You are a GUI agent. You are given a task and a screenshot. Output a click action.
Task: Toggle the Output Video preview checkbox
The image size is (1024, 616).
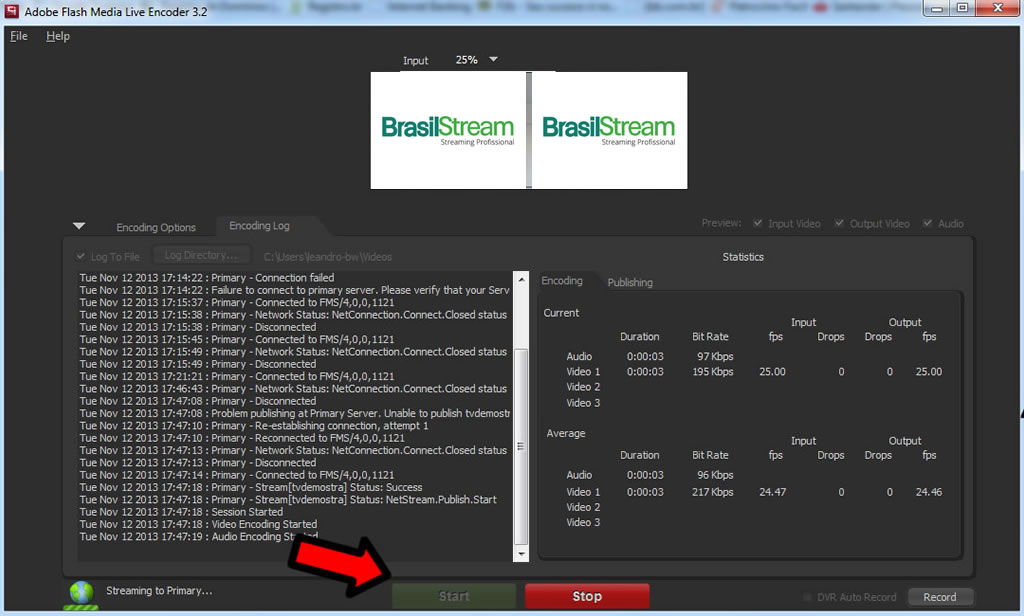pyautogui.click(x=839, y=223)
